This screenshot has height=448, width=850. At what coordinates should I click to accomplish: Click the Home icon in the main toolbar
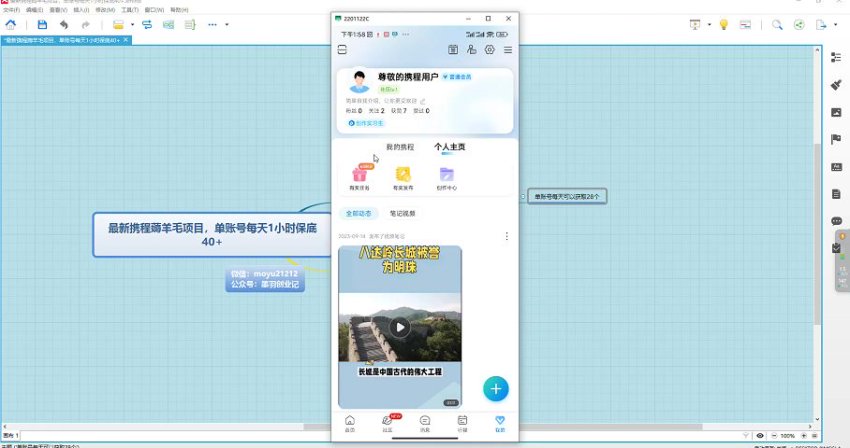pos(11,23)
